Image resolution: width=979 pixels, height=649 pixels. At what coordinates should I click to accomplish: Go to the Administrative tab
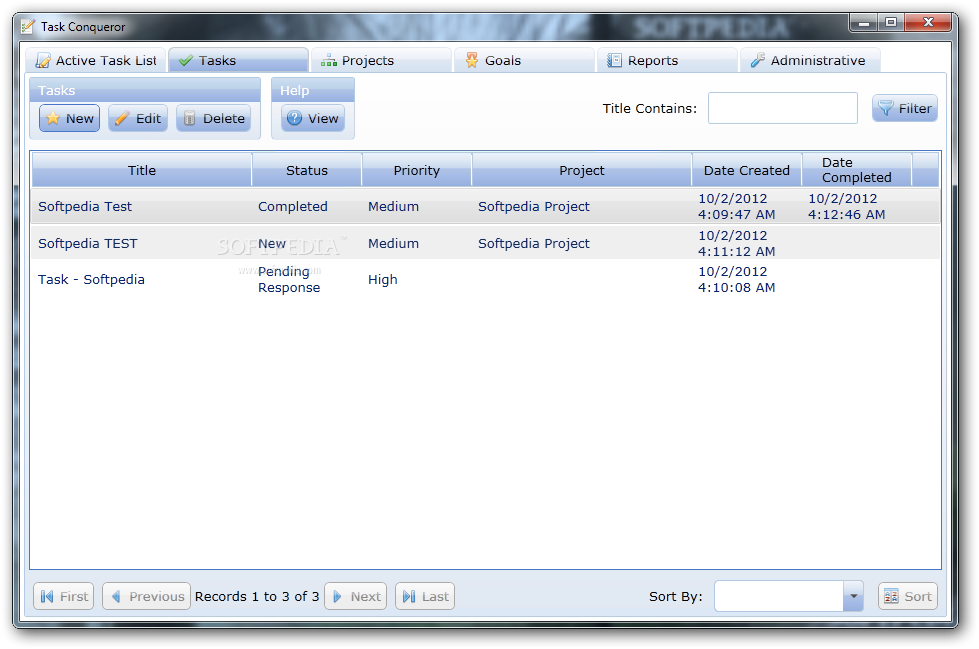click(x=810, y=60)
